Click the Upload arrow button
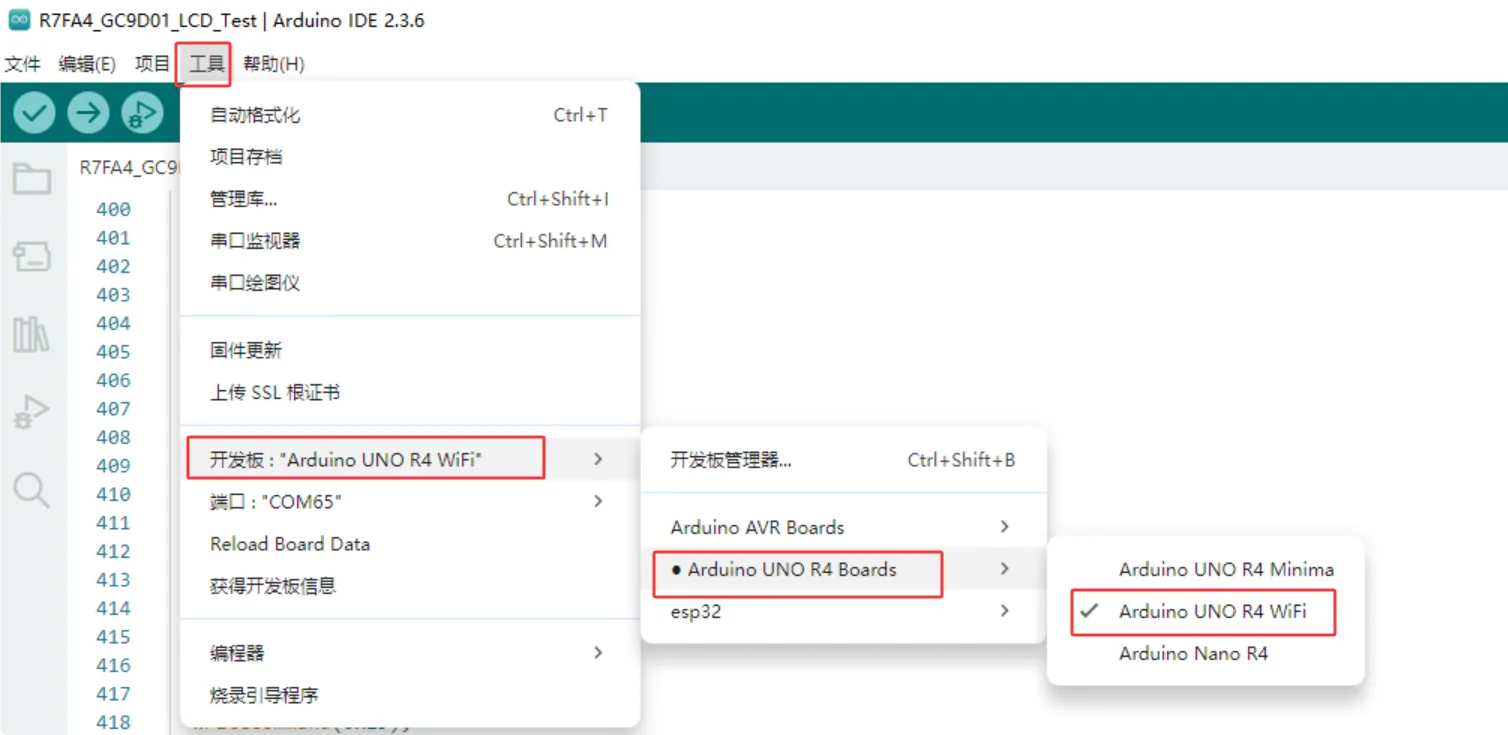Screen dimensions: 1508x735 point(88,113)
